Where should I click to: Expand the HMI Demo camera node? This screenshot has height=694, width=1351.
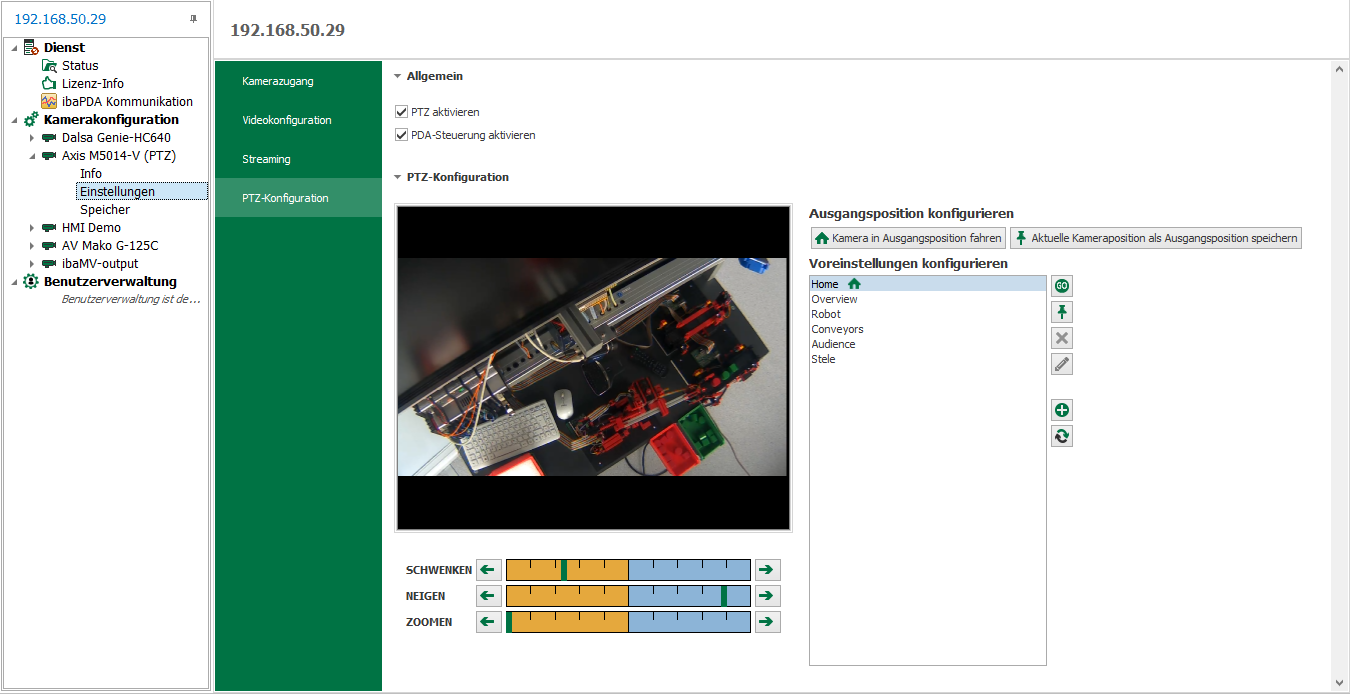[32, 228]
